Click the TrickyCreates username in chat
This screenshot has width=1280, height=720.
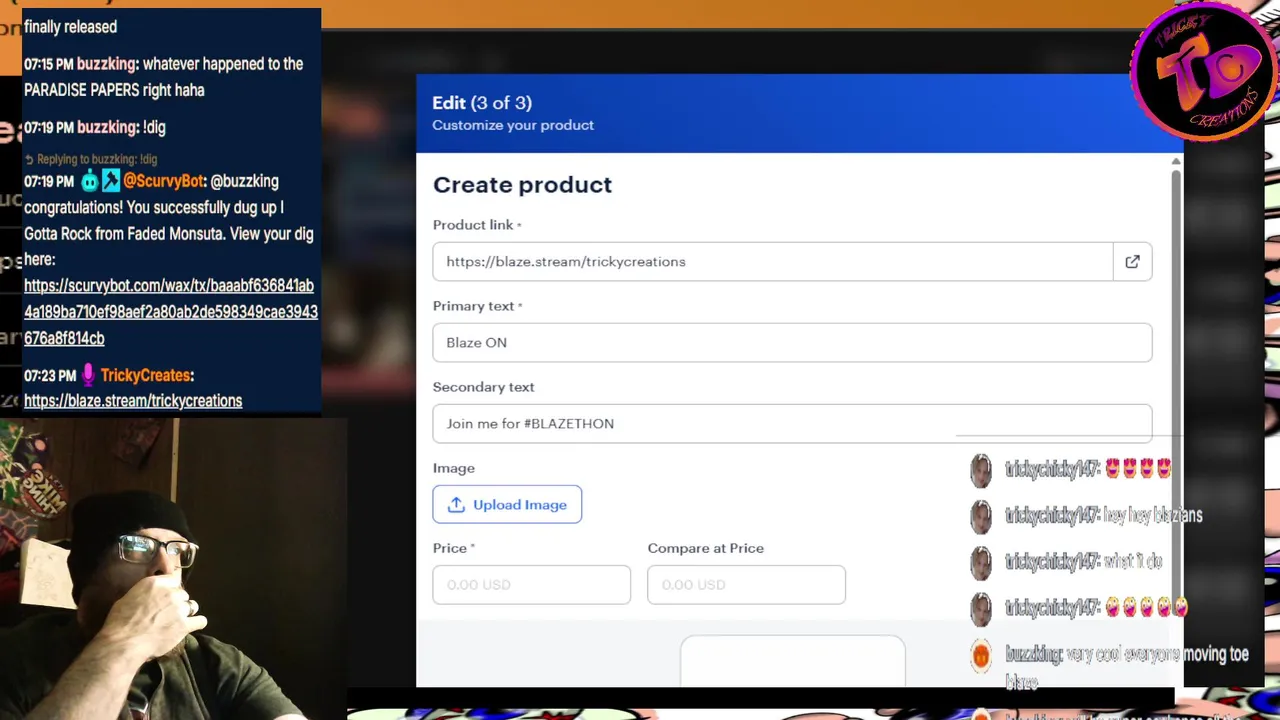pos(145,375)
